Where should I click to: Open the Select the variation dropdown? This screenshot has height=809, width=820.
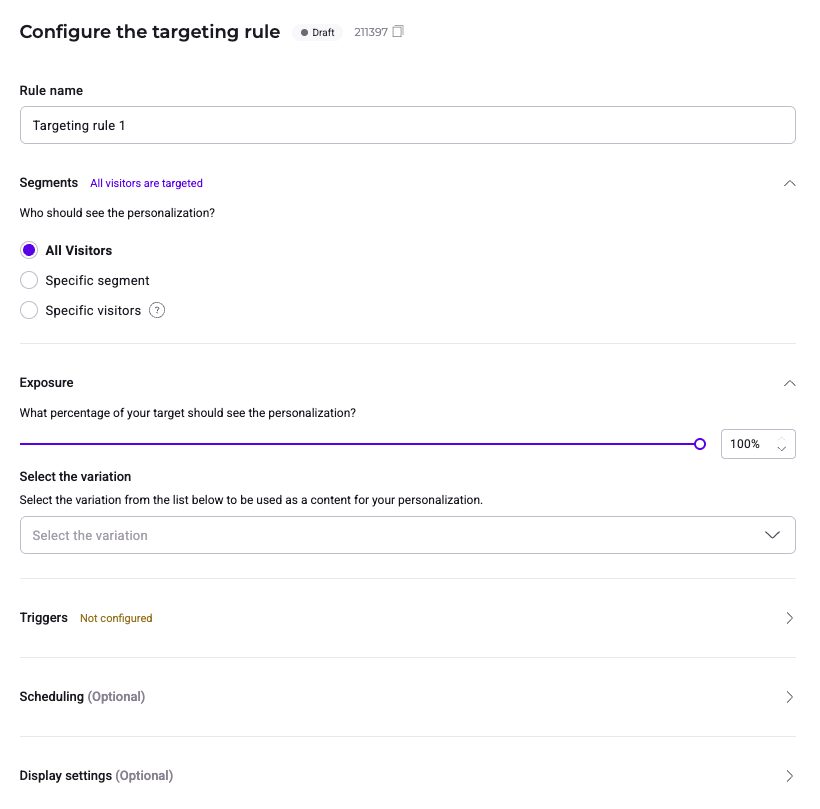pos(407,535)
